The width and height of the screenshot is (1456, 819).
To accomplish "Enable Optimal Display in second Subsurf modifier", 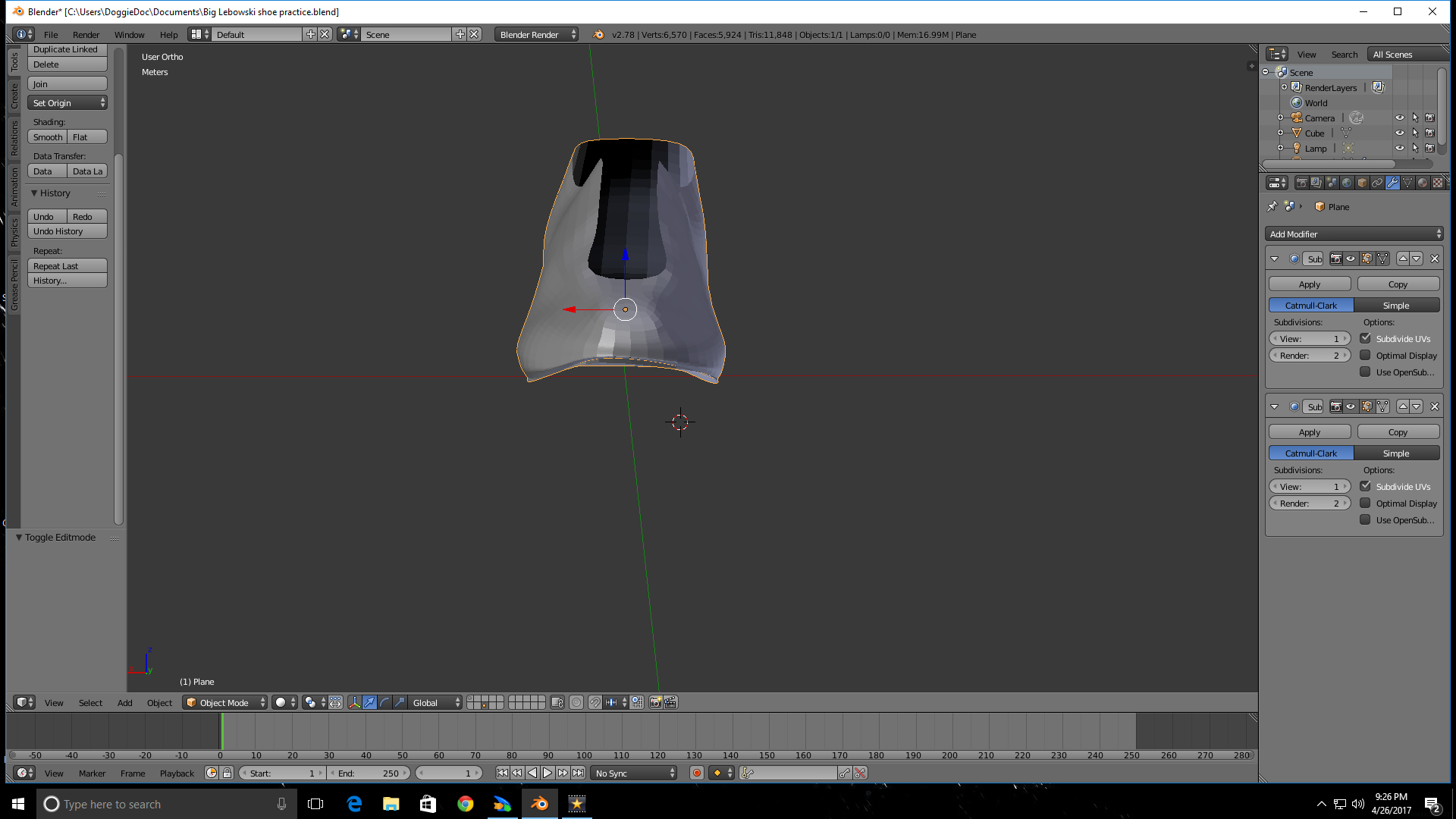I will click(x=1366, y=503).
